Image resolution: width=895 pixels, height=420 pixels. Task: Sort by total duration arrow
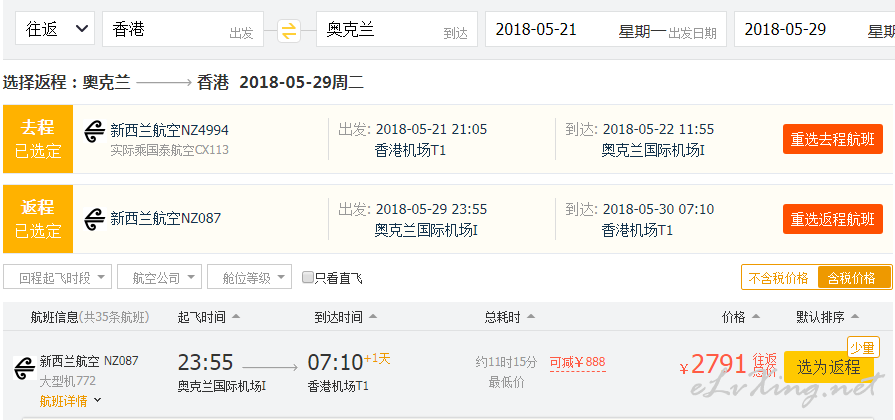531,317
